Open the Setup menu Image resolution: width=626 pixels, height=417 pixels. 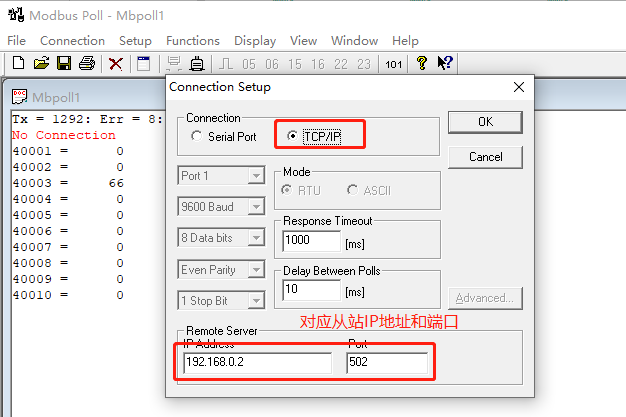135,41
